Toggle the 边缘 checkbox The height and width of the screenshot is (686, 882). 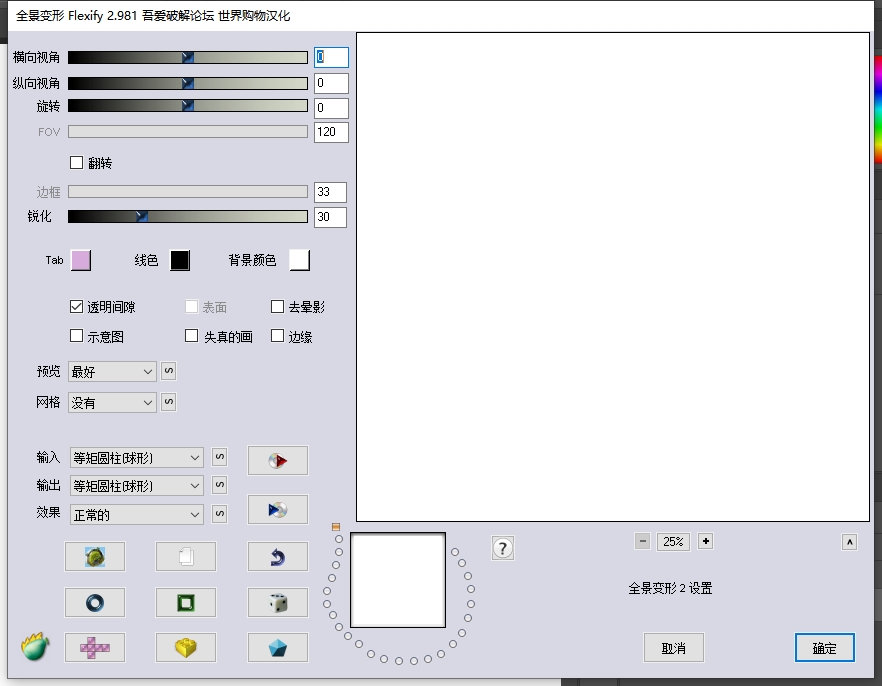(277, 336)
